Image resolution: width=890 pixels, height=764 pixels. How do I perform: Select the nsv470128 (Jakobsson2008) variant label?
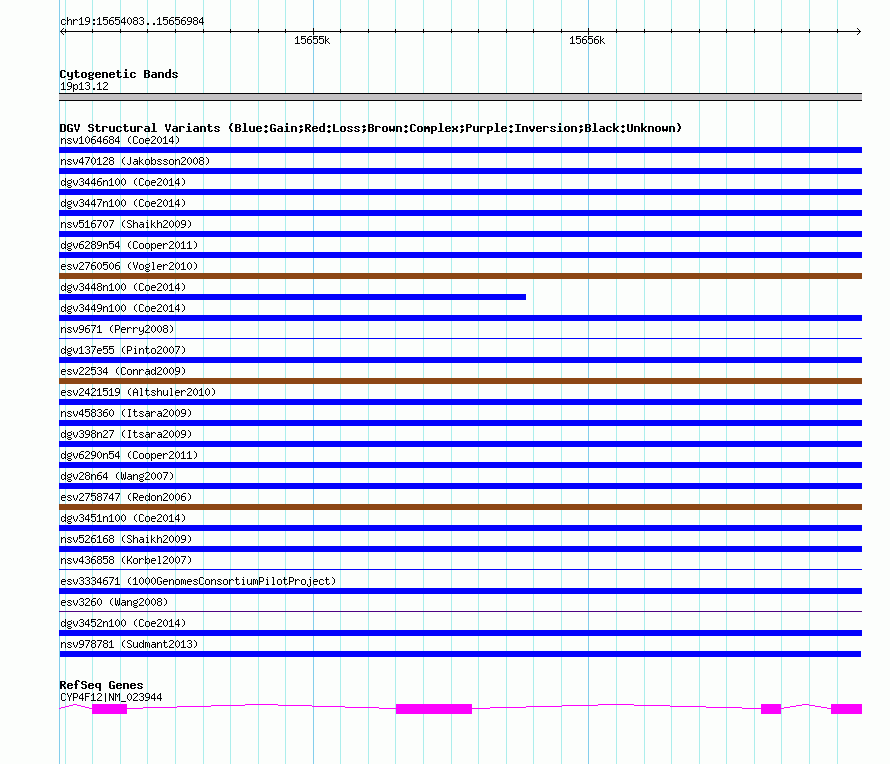point(135,161)
